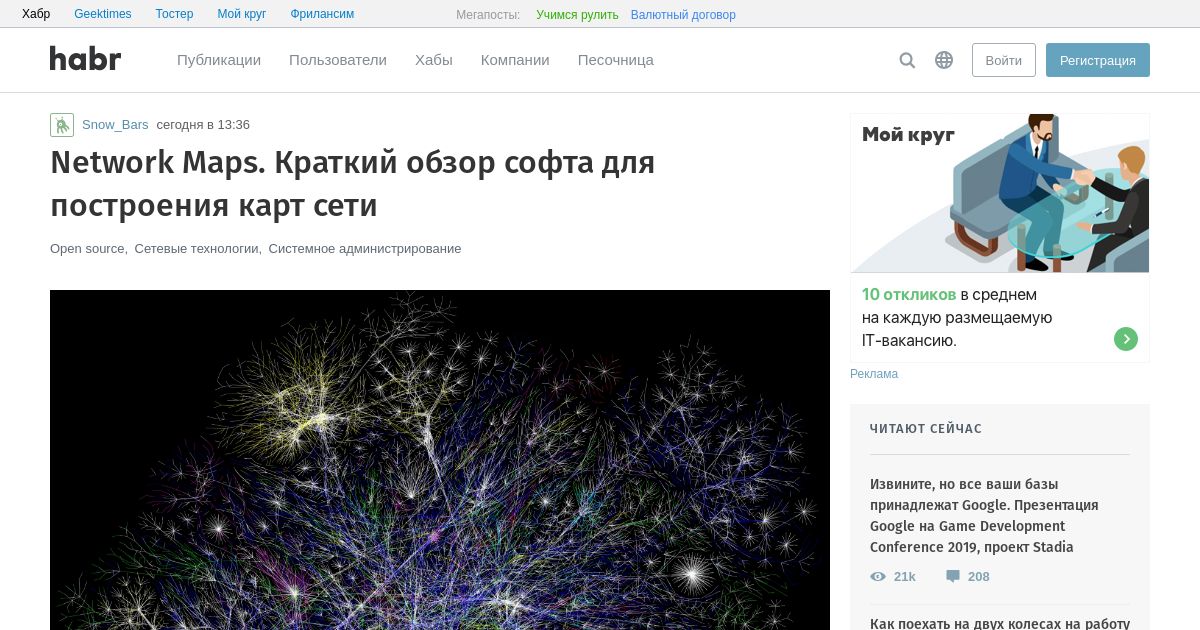Click Читают сейчас heading

[x=926, y=429]
